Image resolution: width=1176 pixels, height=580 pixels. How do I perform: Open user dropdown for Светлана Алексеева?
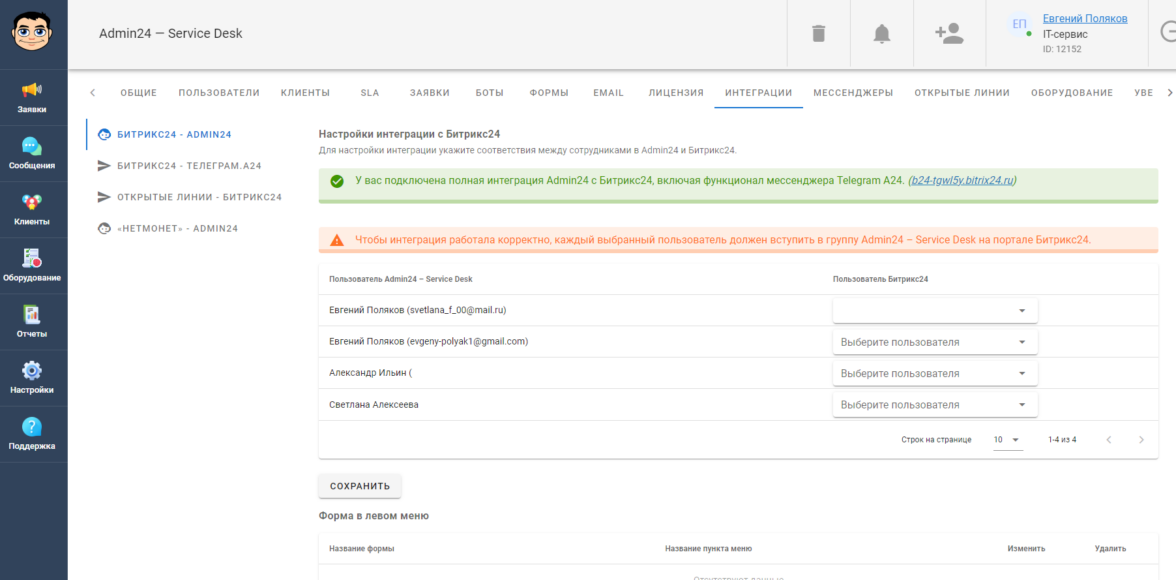[x=934, y=405]
